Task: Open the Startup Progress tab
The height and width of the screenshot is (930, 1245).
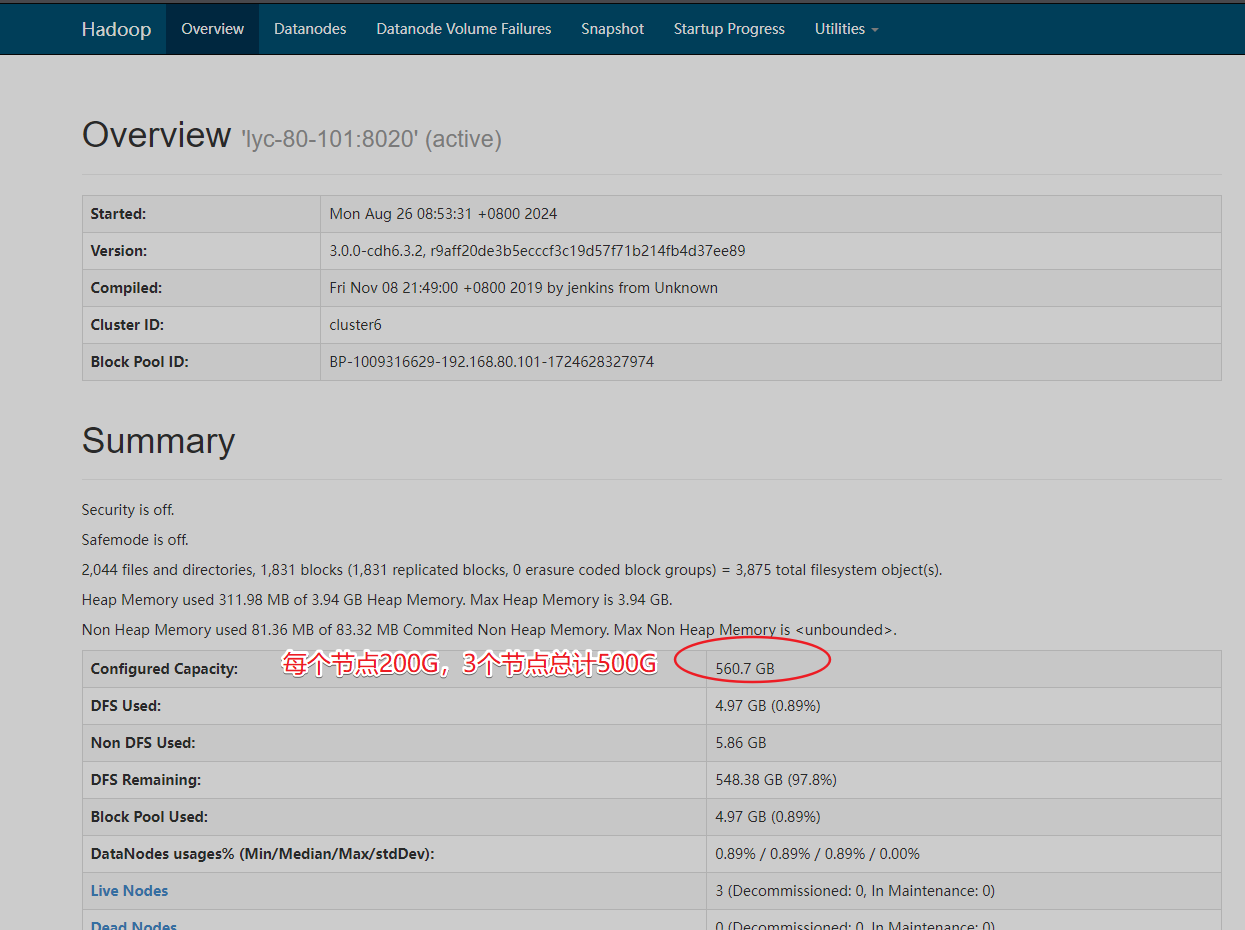Action: tap(729, 29)
